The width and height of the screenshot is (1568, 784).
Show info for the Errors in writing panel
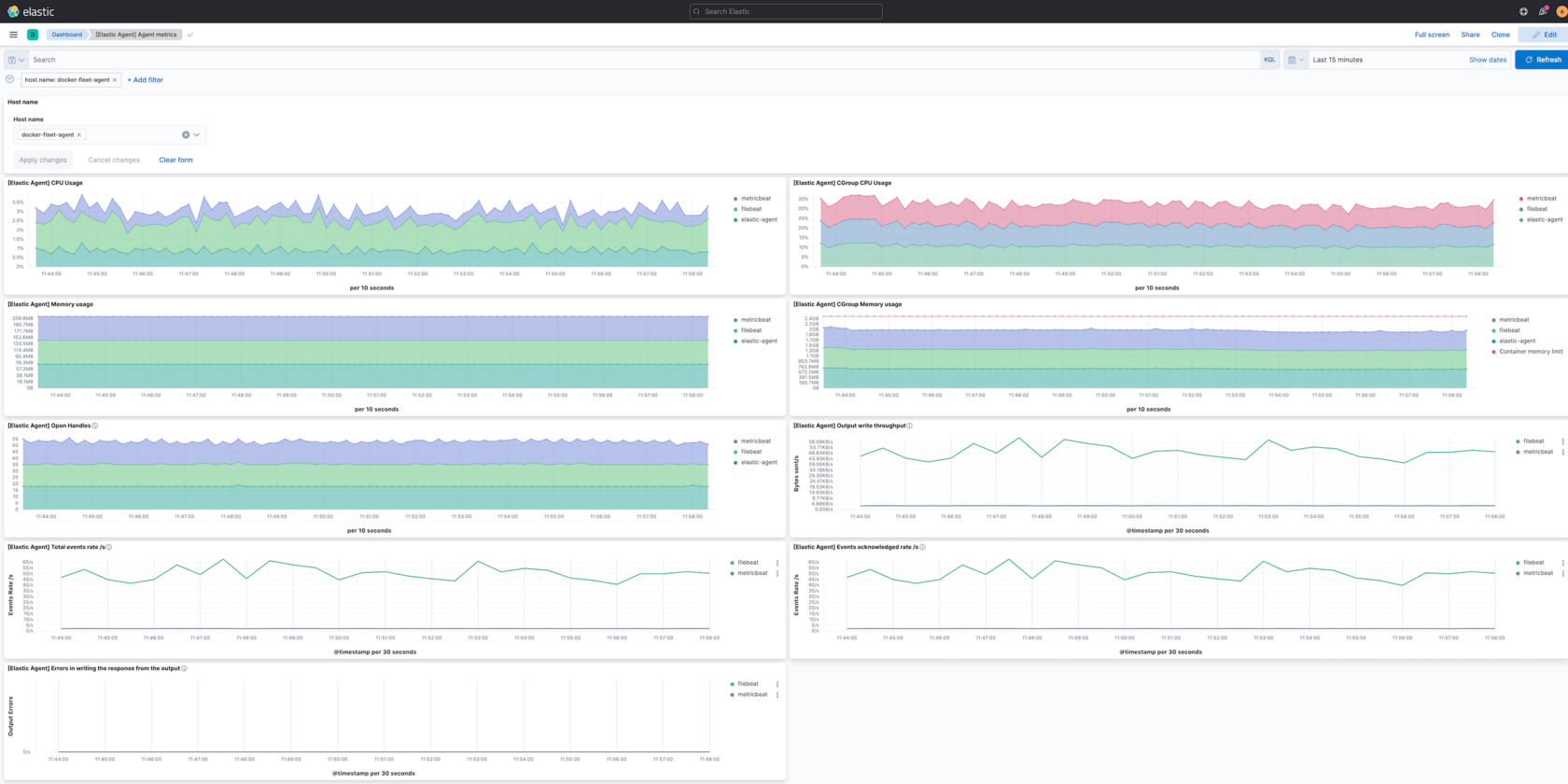[184, 668]
